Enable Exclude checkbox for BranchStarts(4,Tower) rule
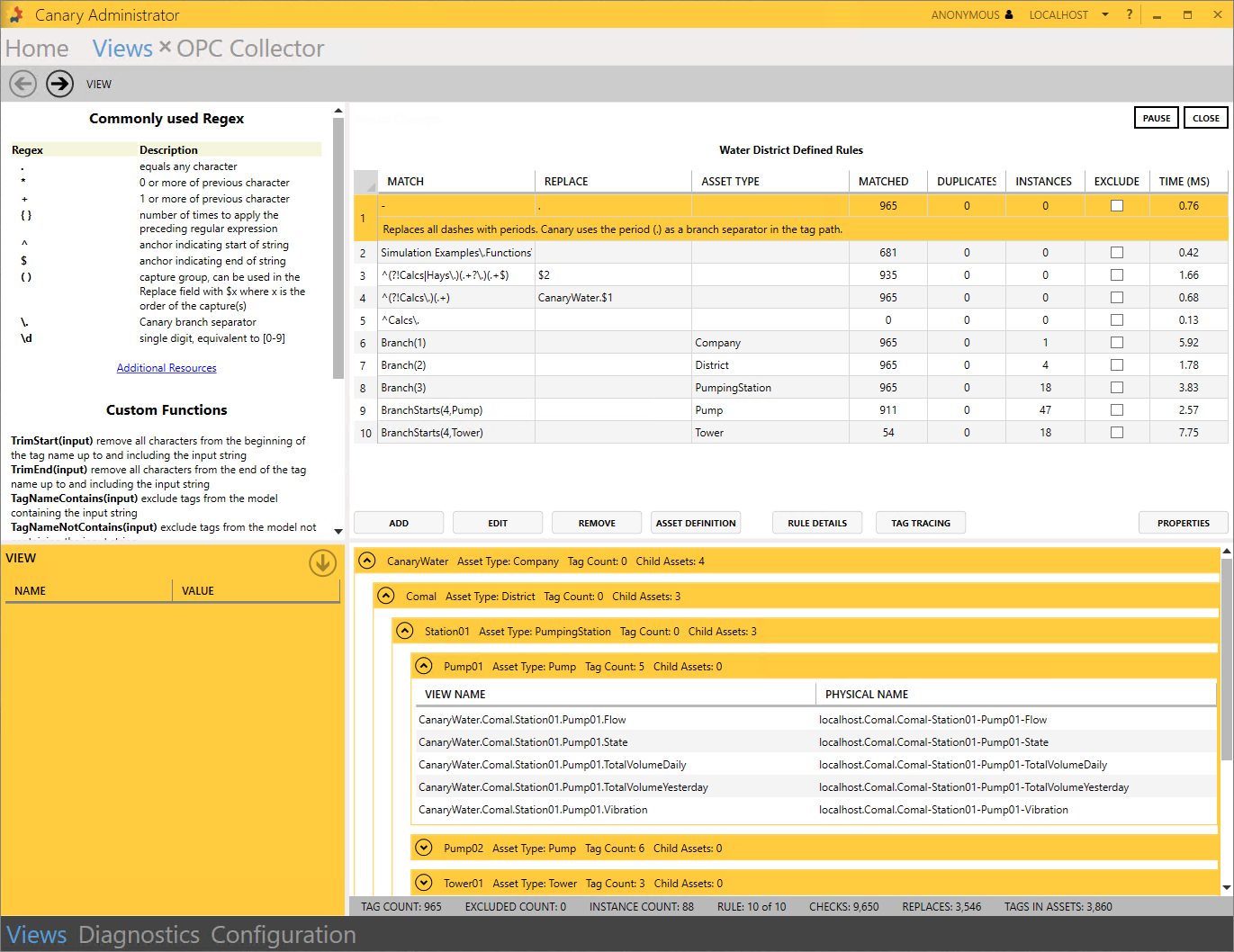This screenshot has width=1234, height=952. pyautogui.click(x=1117, y=433)
